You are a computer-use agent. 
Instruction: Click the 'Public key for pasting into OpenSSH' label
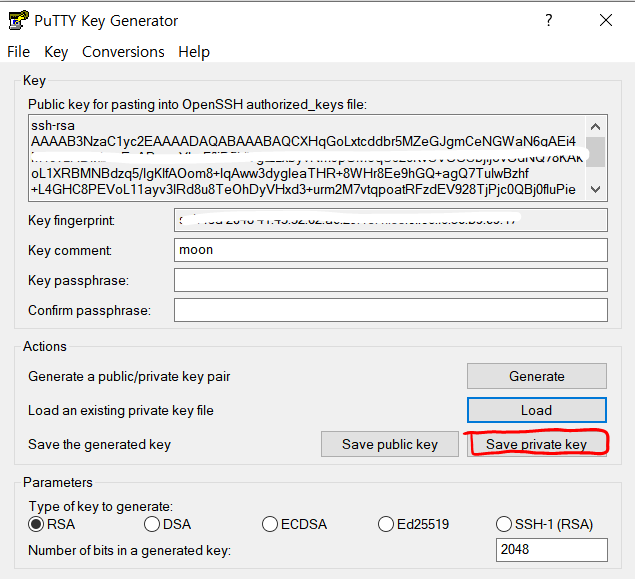pos(197,104)
